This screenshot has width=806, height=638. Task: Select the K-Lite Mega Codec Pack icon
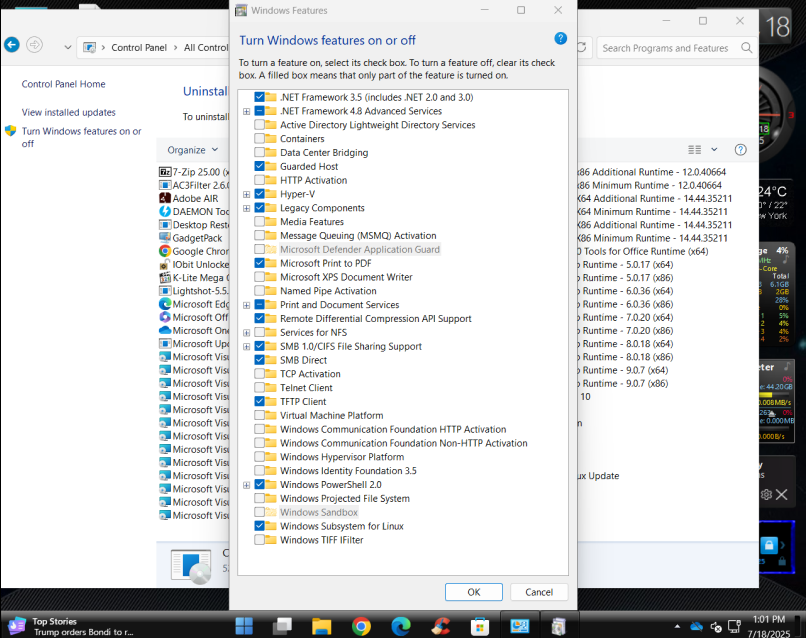coord(165,278)
